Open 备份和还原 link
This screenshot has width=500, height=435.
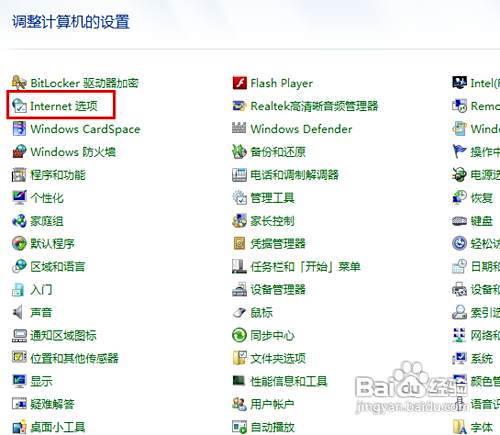click(278, 152)
